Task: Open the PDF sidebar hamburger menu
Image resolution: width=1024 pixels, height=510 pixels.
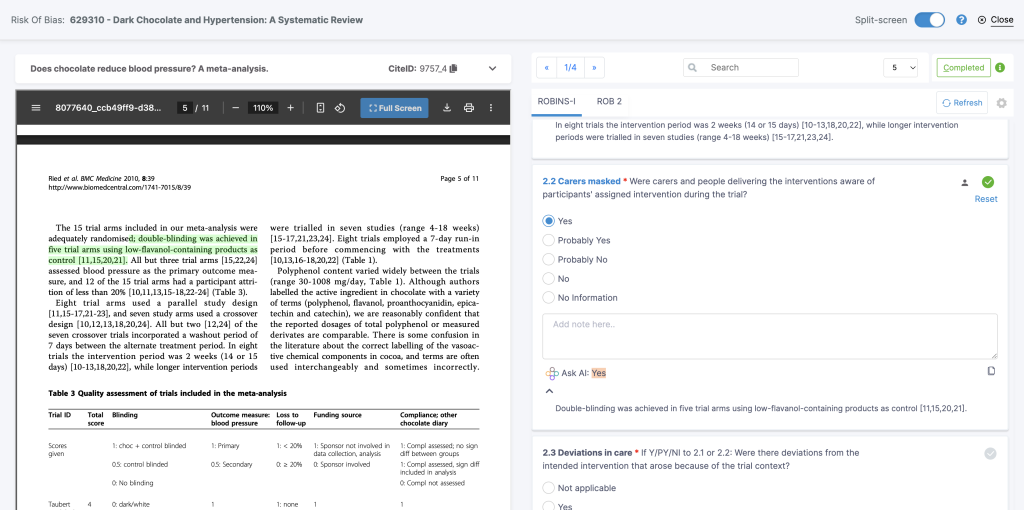Action: click(36, 108)
